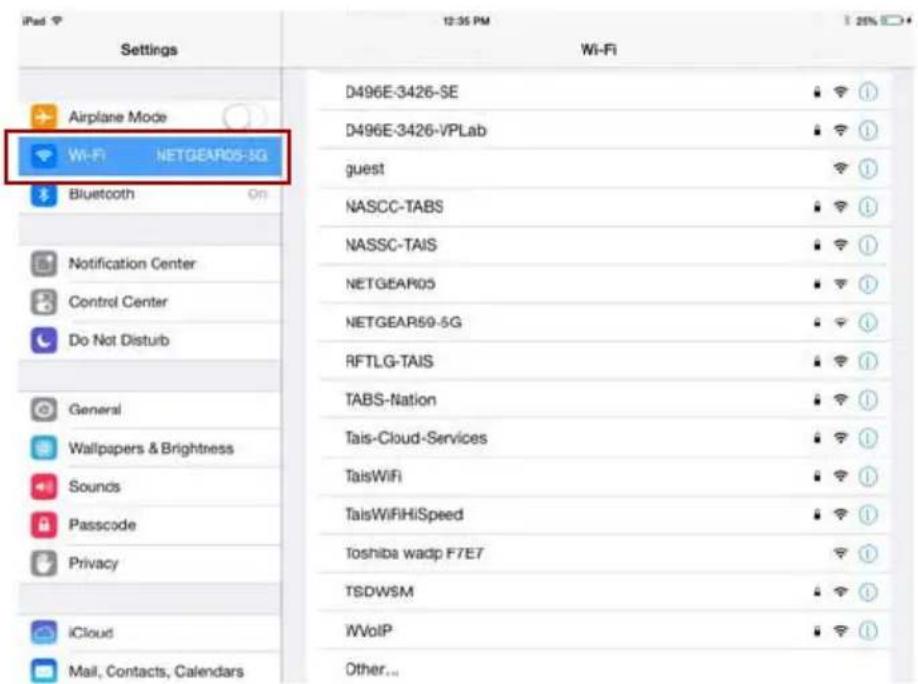Select the Wi-Fi settings row
918x684 pixels.
coord(150,155)
